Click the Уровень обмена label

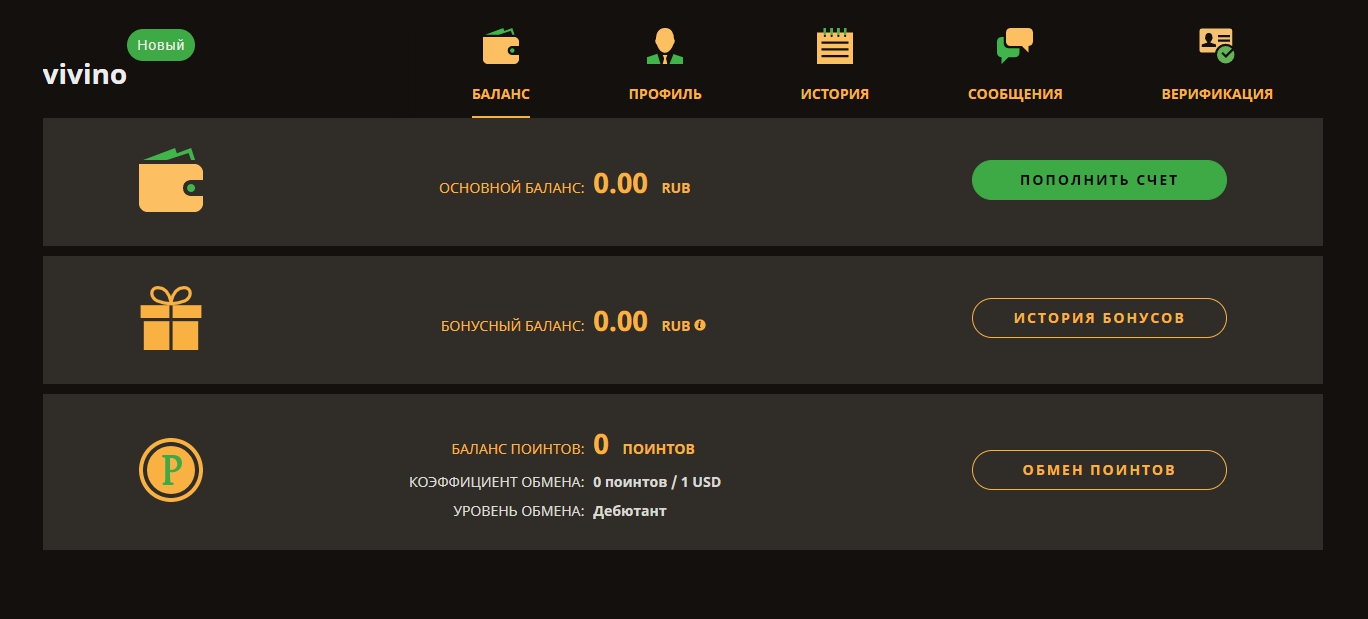(x=519, y=511)
